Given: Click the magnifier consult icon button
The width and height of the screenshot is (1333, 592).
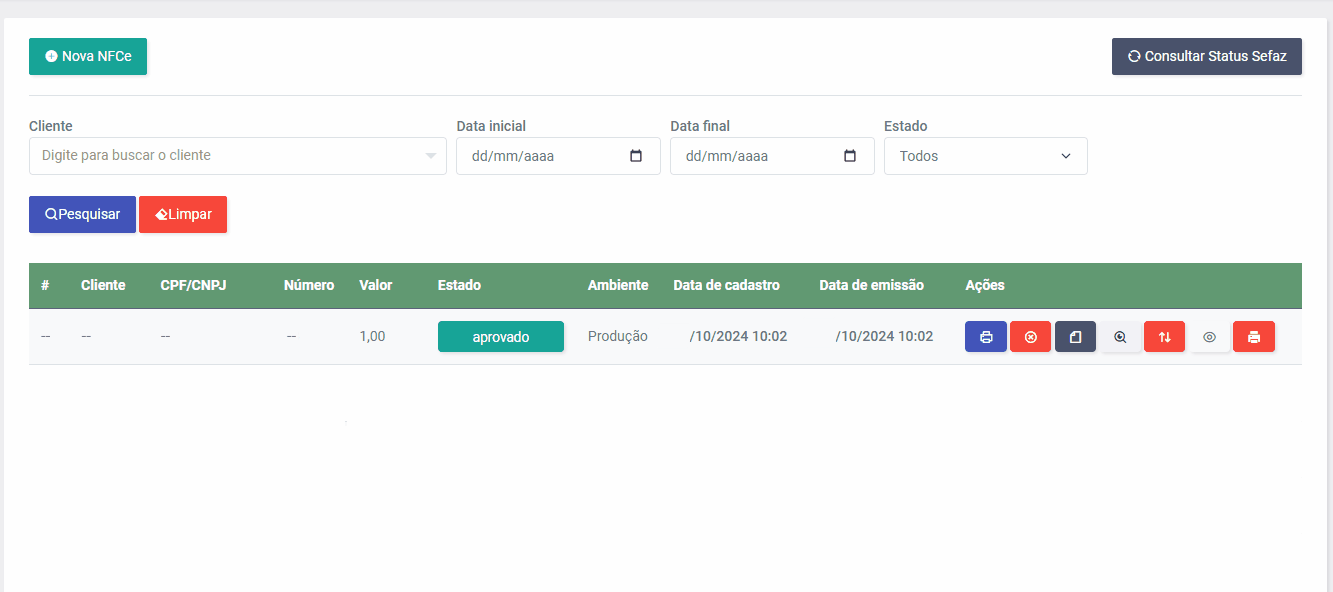Looking at the screenshot, I should [x=1120, y=337].
